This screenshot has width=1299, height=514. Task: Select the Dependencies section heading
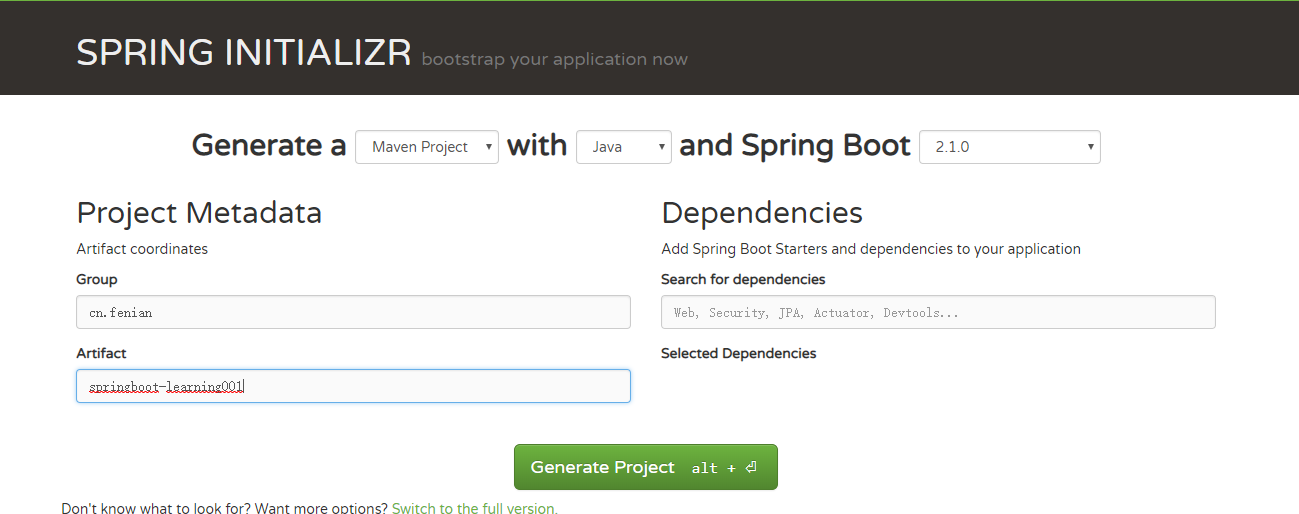[x=762, y=213]
